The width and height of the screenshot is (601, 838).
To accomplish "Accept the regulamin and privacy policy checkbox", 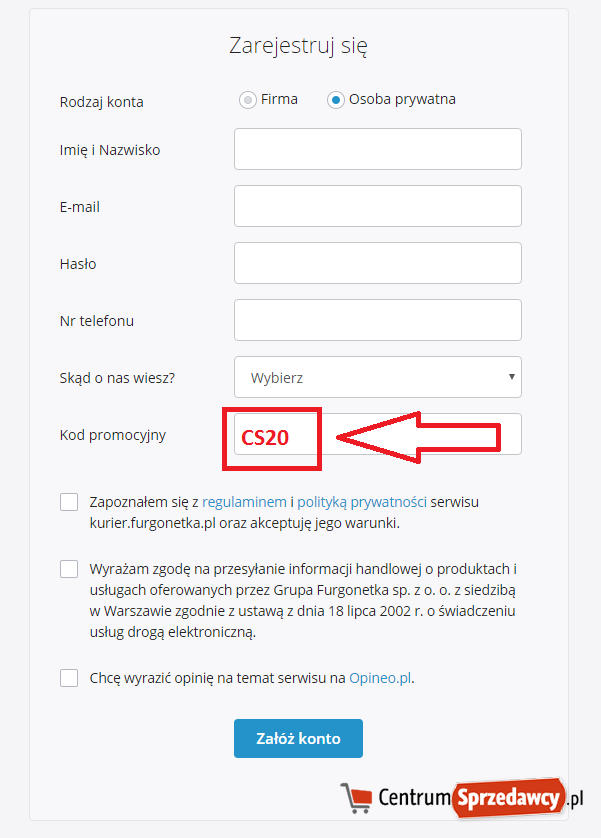I will (x=69, y=502).
